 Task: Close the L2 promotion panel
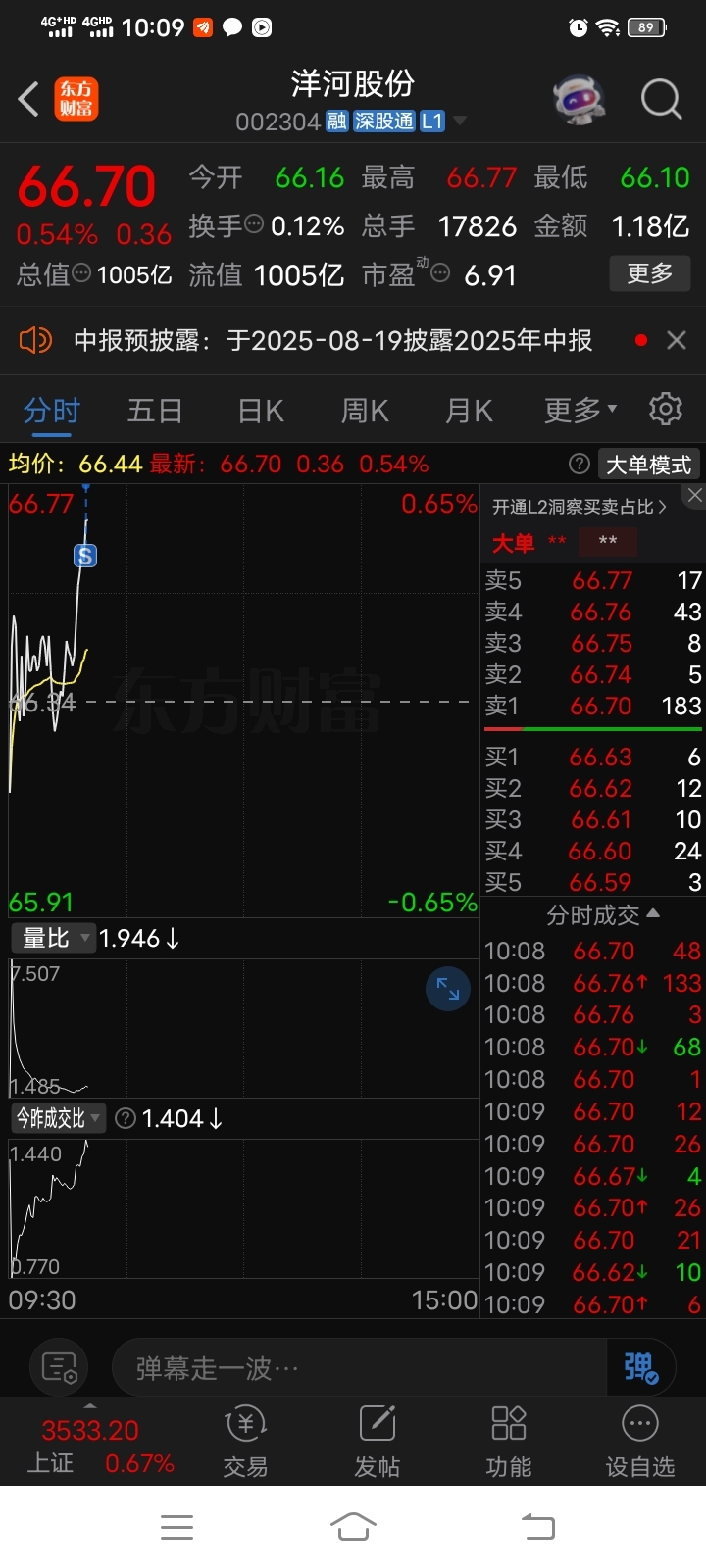(693, 496)
